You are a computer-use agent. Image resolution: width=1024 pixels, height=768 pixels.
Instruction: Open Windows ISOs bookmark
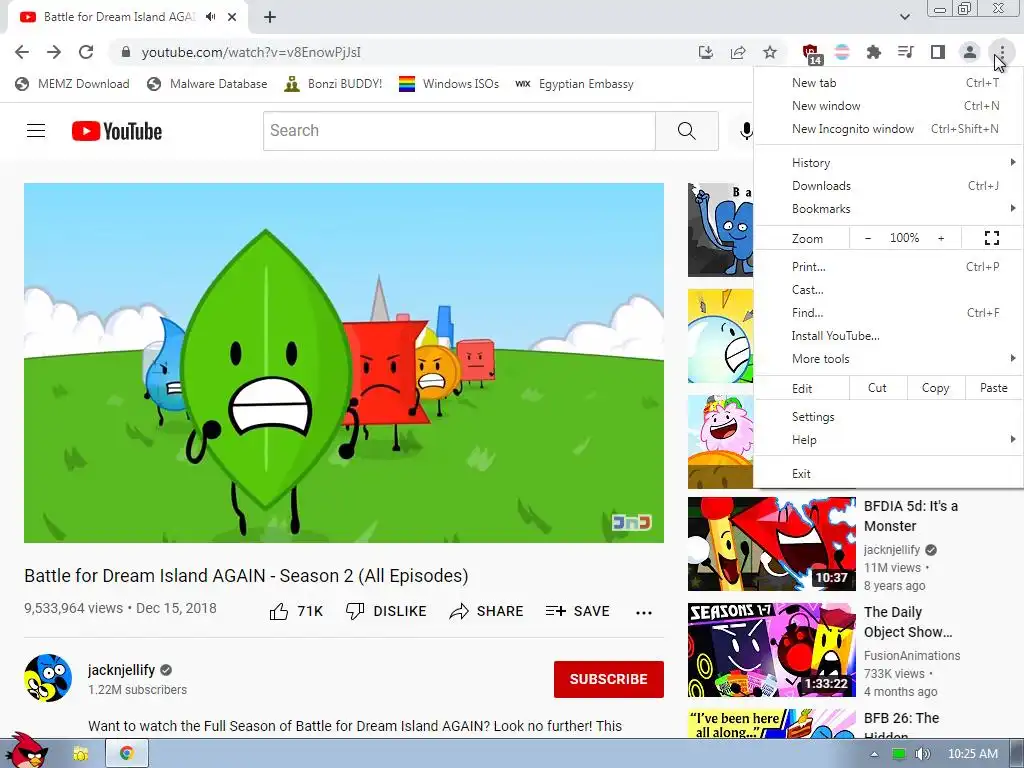click(x=449, y=84)
